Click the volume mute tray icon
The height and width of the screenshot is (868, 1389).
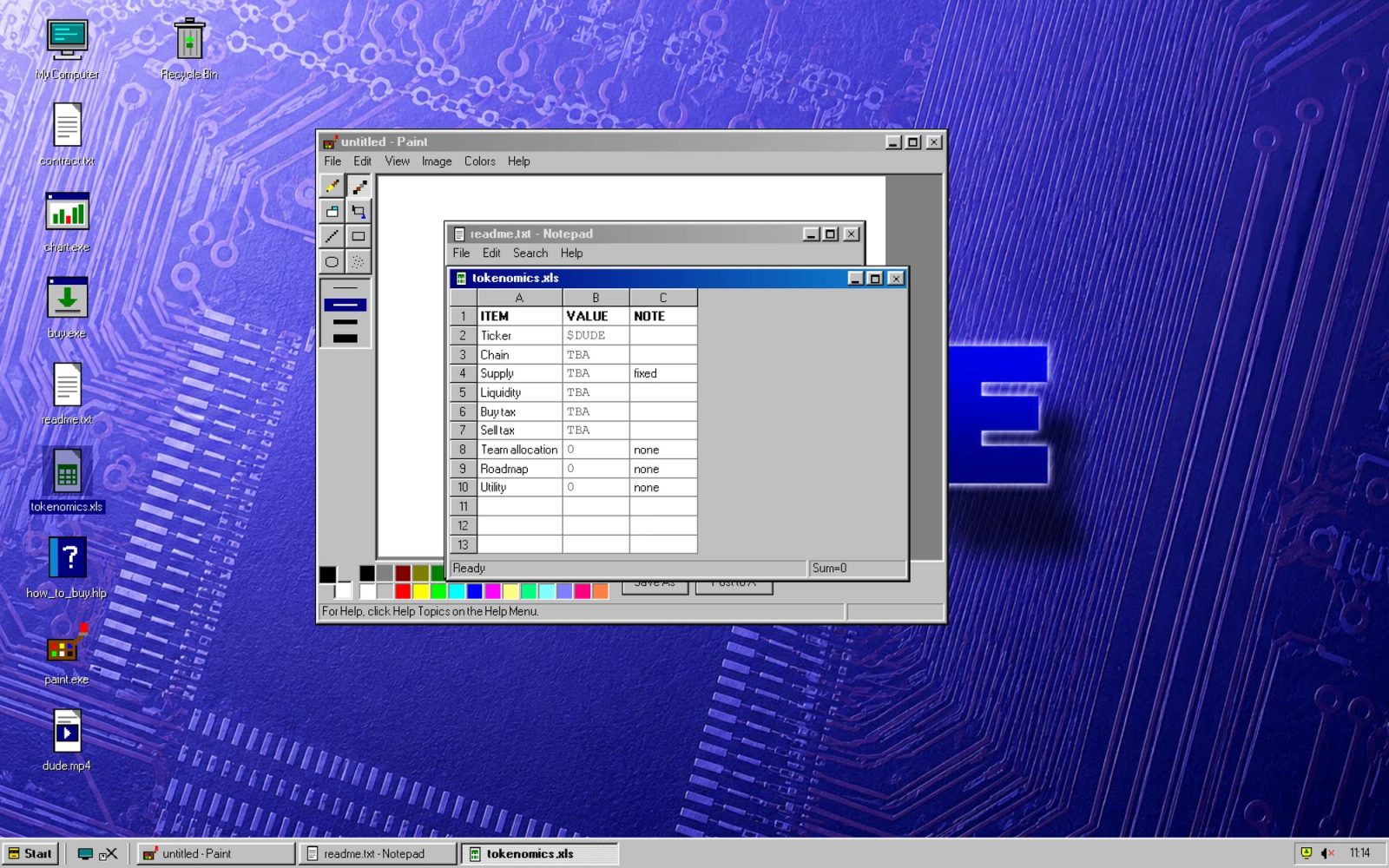[x=1327, y=853]
